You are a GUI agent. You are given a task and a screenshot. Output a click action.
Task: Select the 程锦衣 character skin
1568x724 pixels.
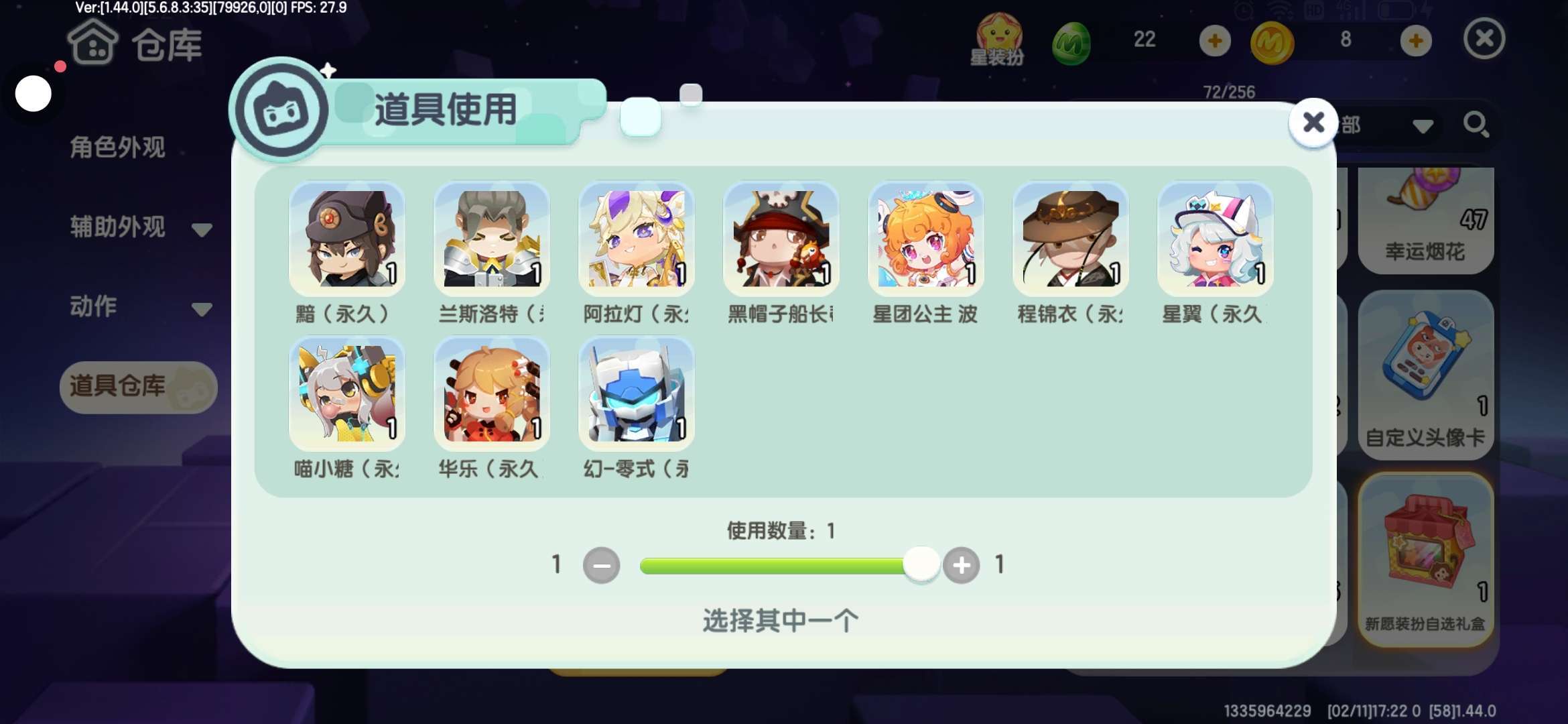1070,239
